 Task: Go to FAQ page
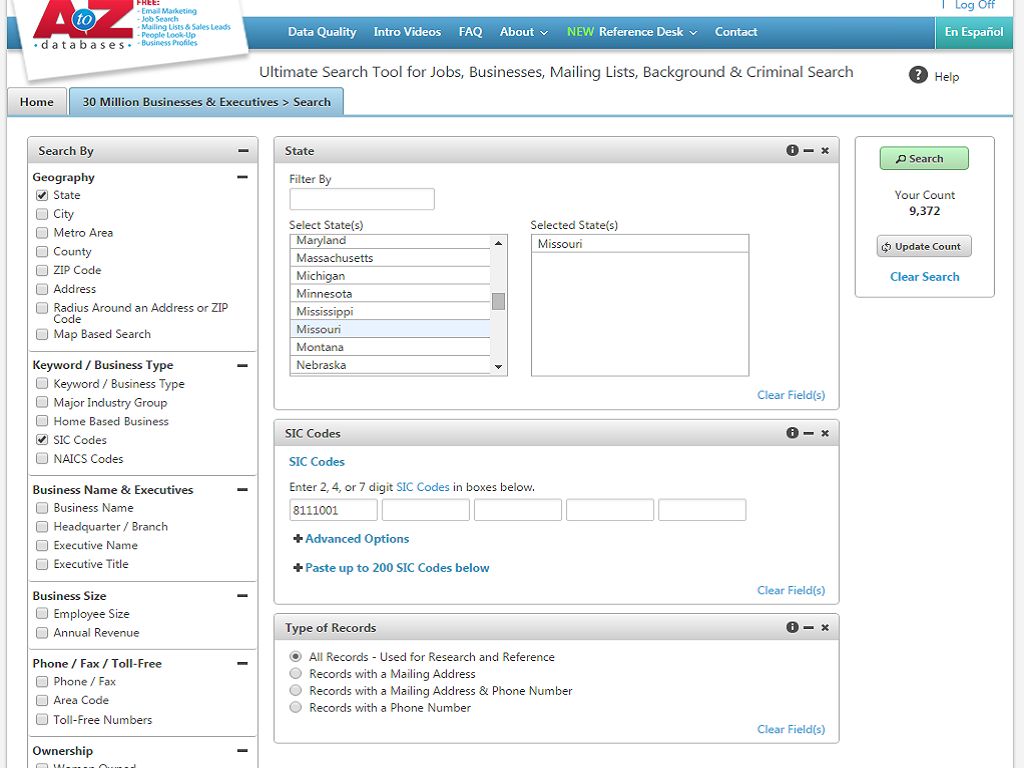(470, 32)
